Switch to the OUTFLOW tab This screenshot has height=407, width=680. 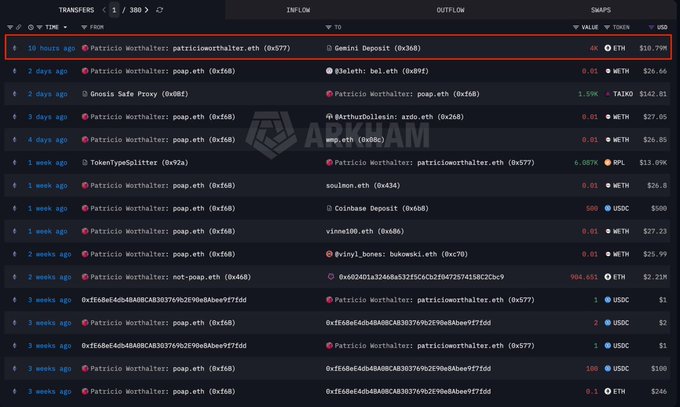pyautogui.click(x=450, y=10)
